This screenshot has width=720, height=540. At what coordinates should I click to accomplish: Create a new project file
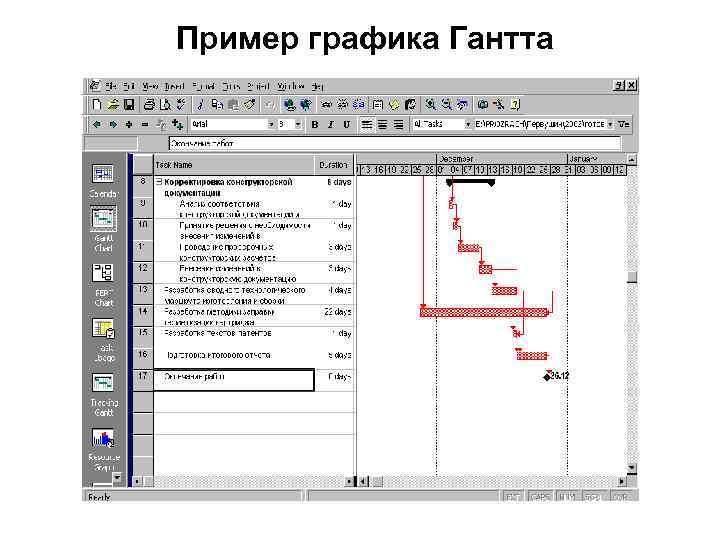(x=96, y=105)
